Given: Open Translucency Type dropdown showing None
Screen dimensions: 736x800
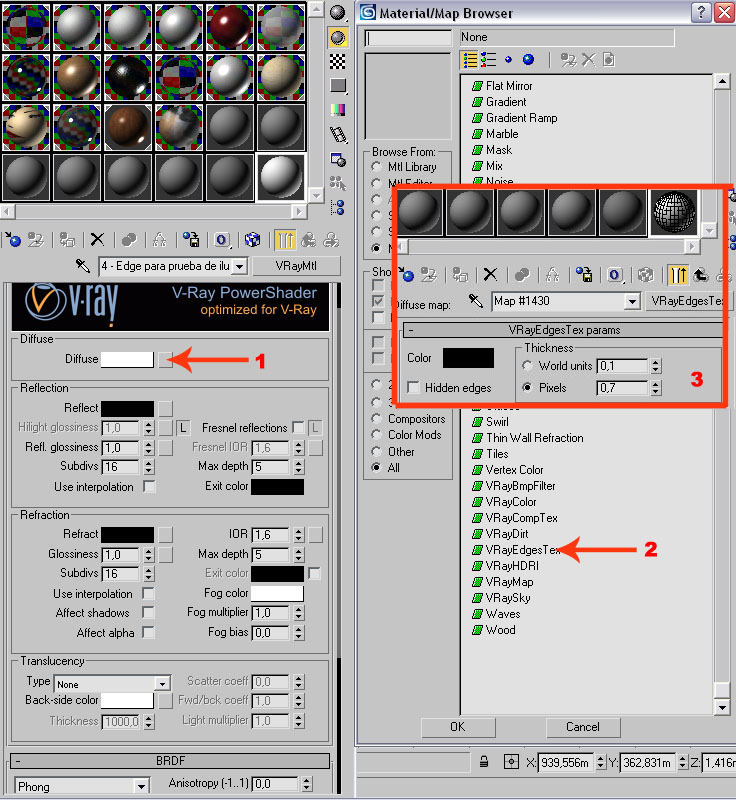Looking at the screenshot, I should tap(162, 684).
